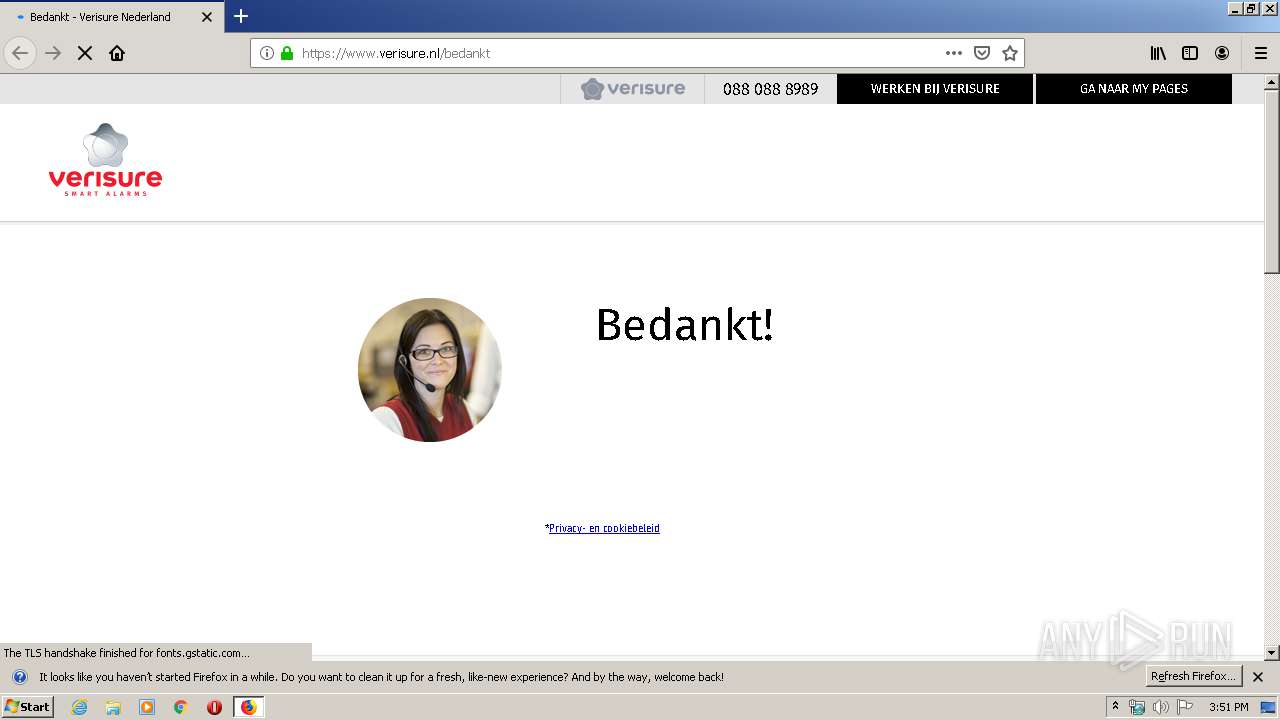
Task: Click the grey Verisure logo in top bar
Action: [x=633, y=88]
